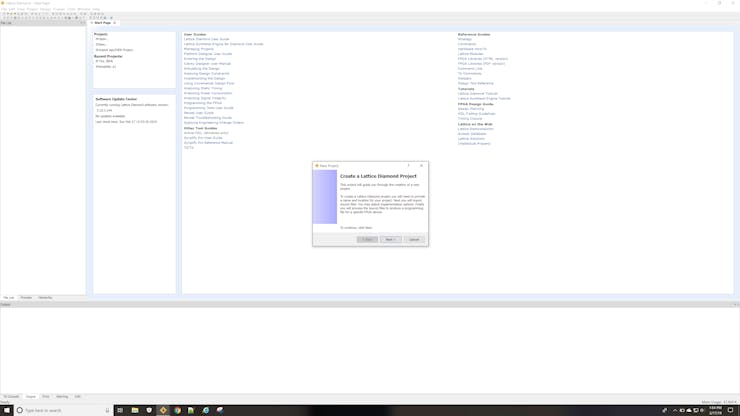
Task: Open Analyzing Static Timing link
Action: tap(203, 88)
